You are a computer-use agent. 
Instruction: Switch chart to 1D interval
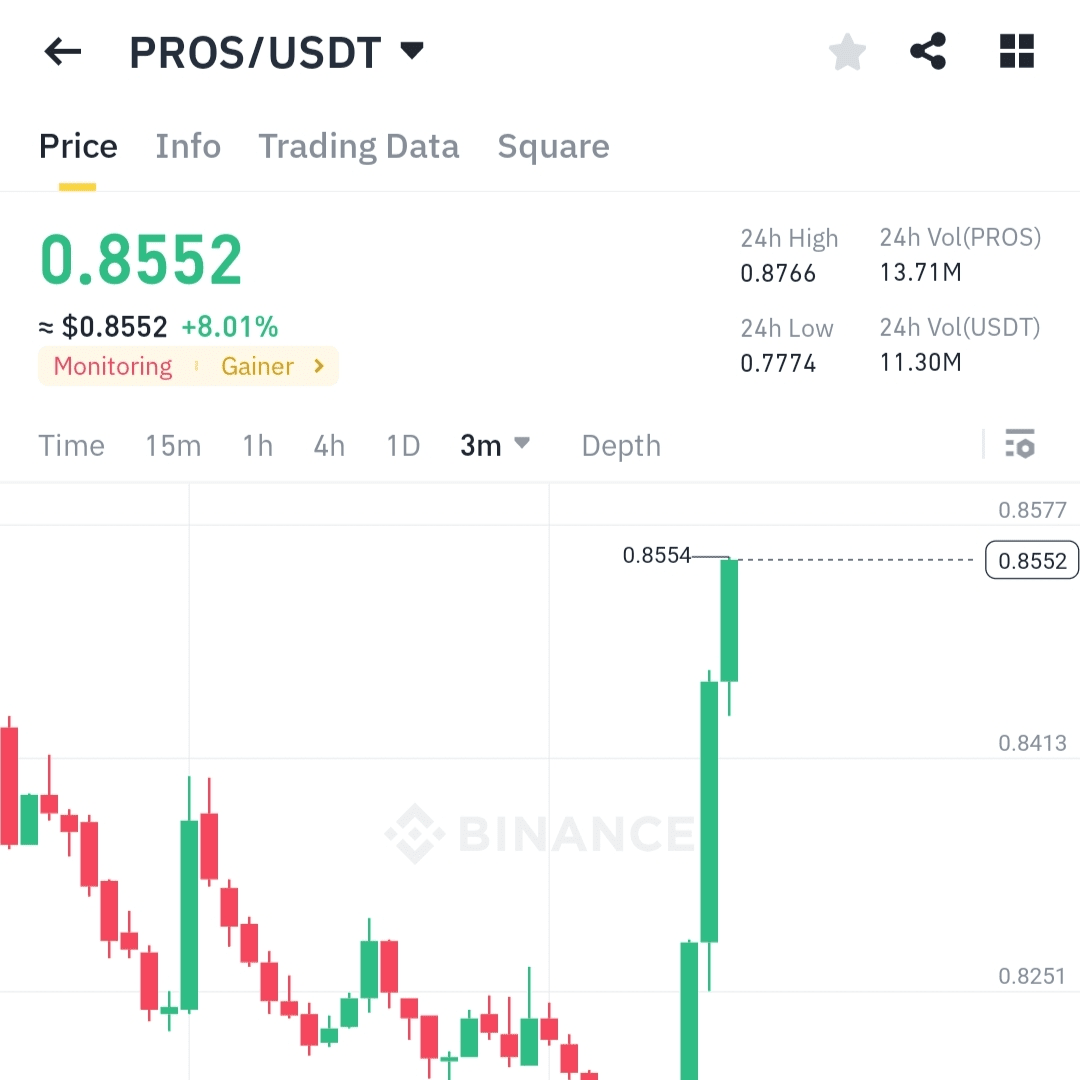(403, 445)
